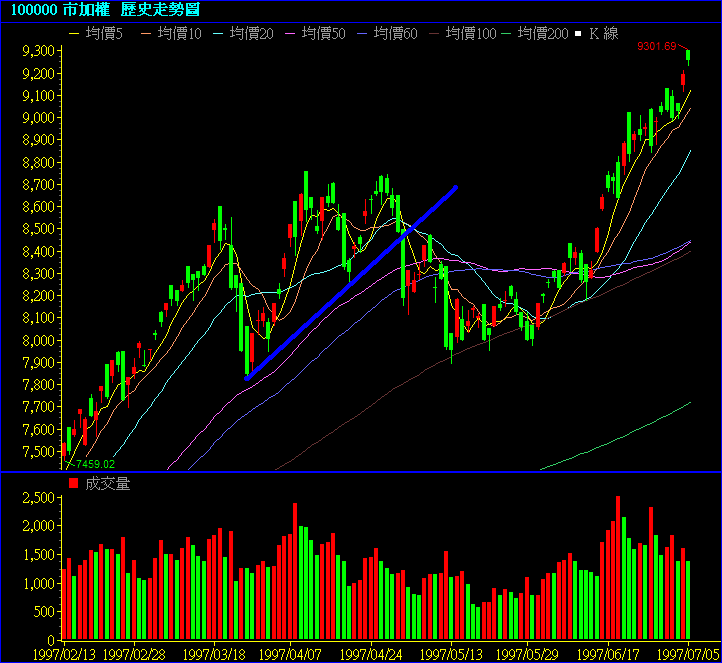Click the 2,500 volume axis label
722x663 pixels.
39,498
